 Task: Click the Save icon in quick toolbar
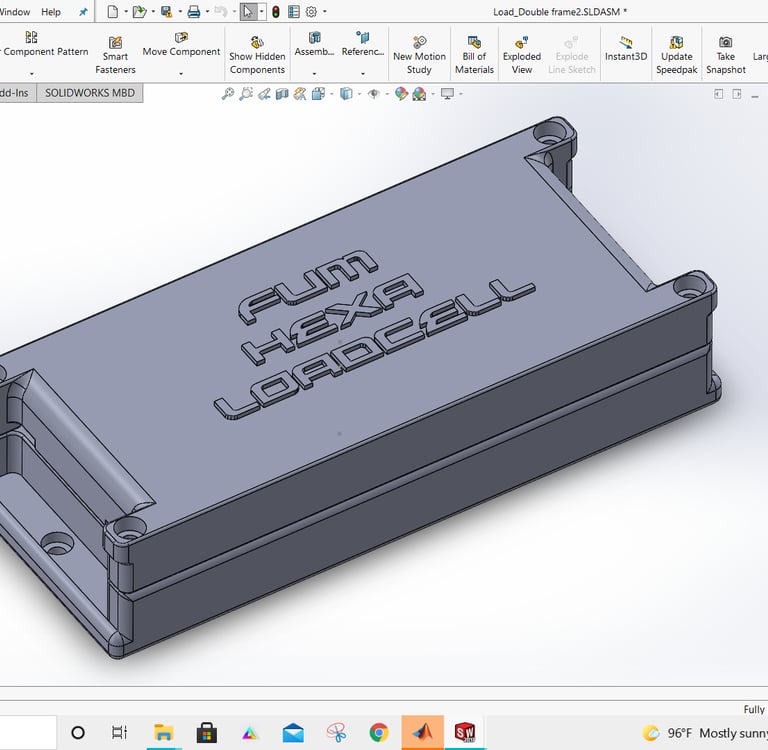tap(167, 12)
